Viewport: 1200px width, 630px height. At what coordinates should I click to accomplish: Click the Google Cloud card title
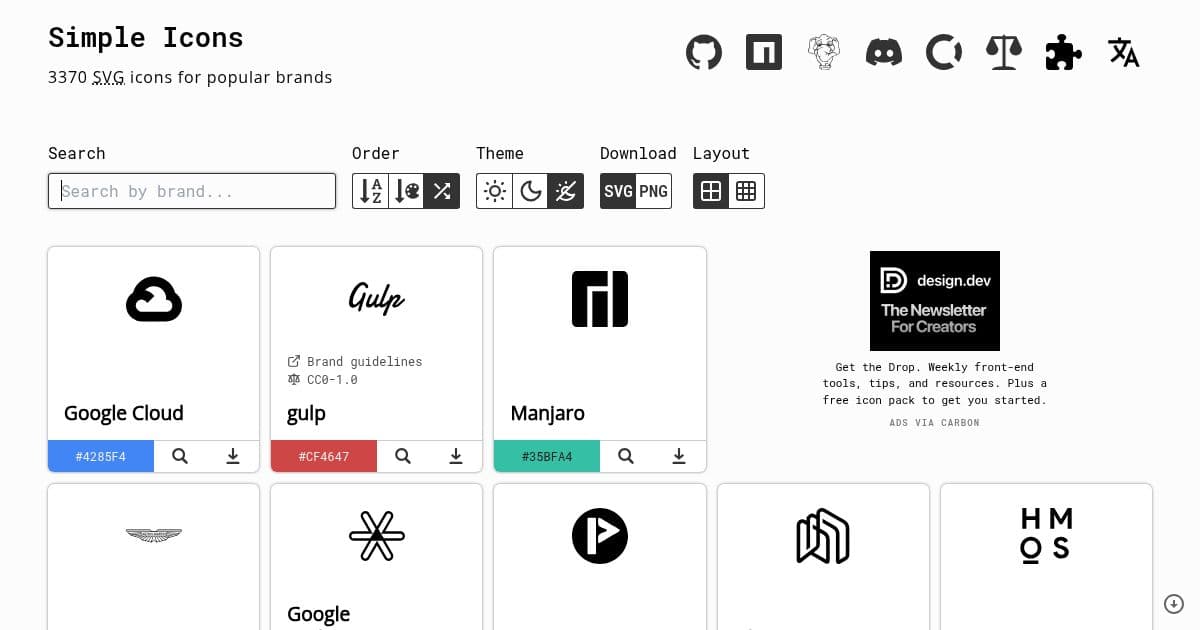124,413
